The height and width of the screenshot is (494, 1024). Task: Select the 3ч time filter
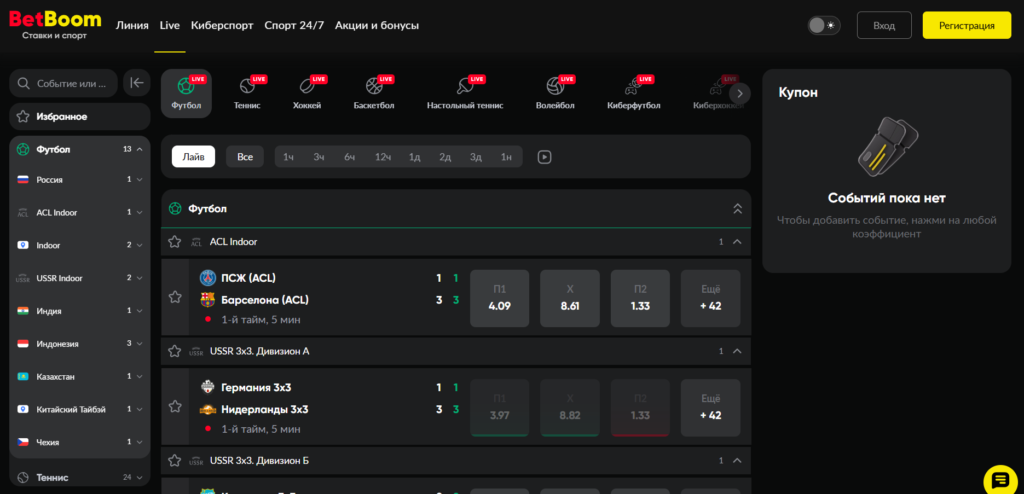[319, 157]
